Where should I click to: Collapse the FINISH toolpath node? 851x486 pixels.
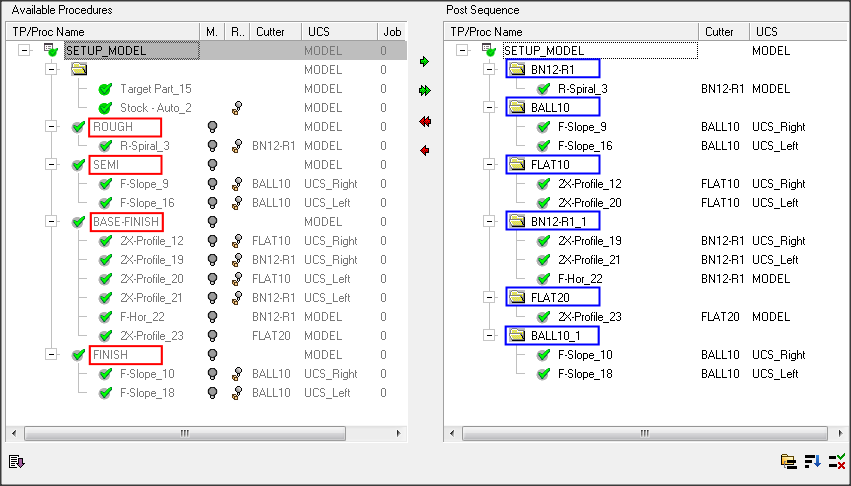coord(51,355)
